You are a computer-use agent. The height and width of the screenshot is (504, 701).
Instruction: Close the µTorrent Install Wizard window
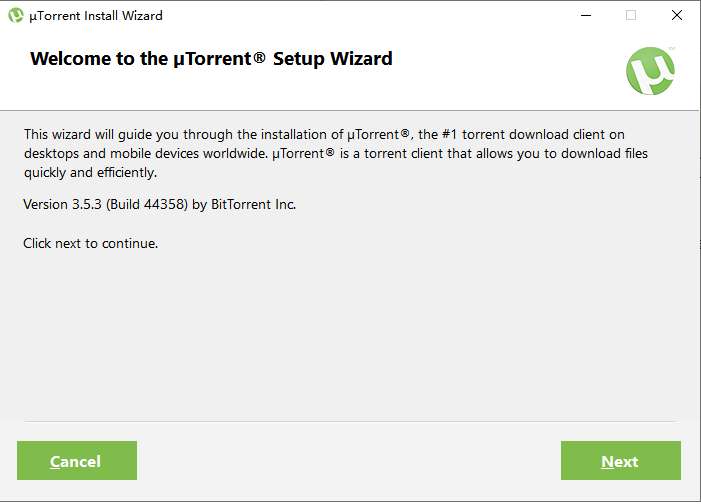pyautogui.click(x=677, y=15)
